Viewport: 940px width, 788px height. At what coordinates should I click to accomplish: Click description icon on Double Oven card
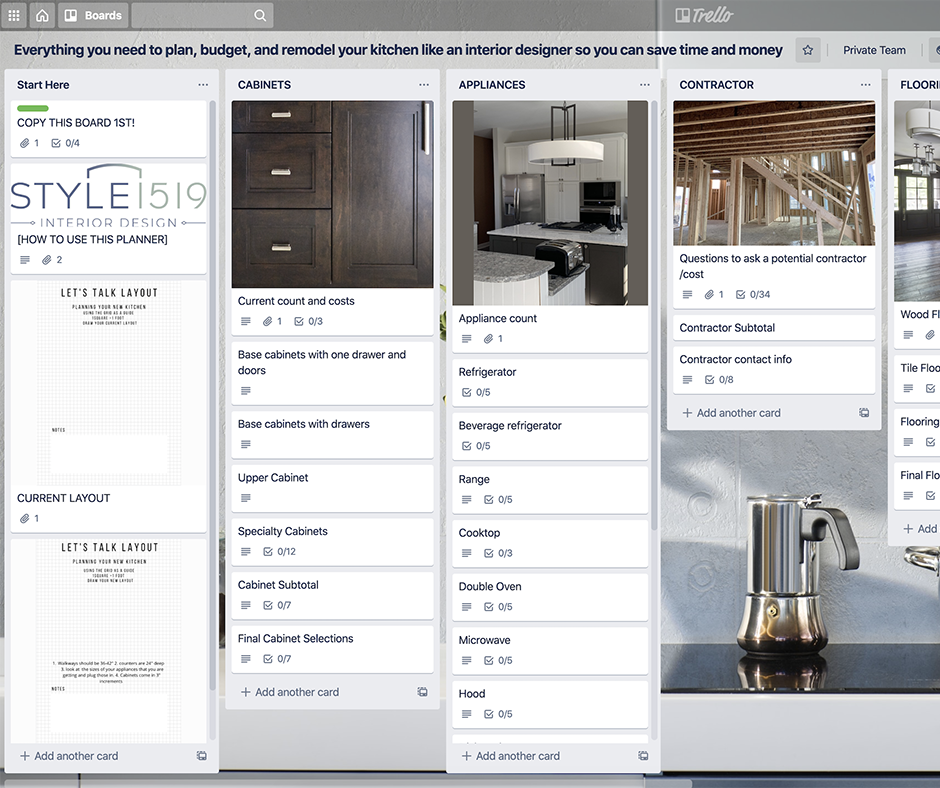(x=466, y=607)
